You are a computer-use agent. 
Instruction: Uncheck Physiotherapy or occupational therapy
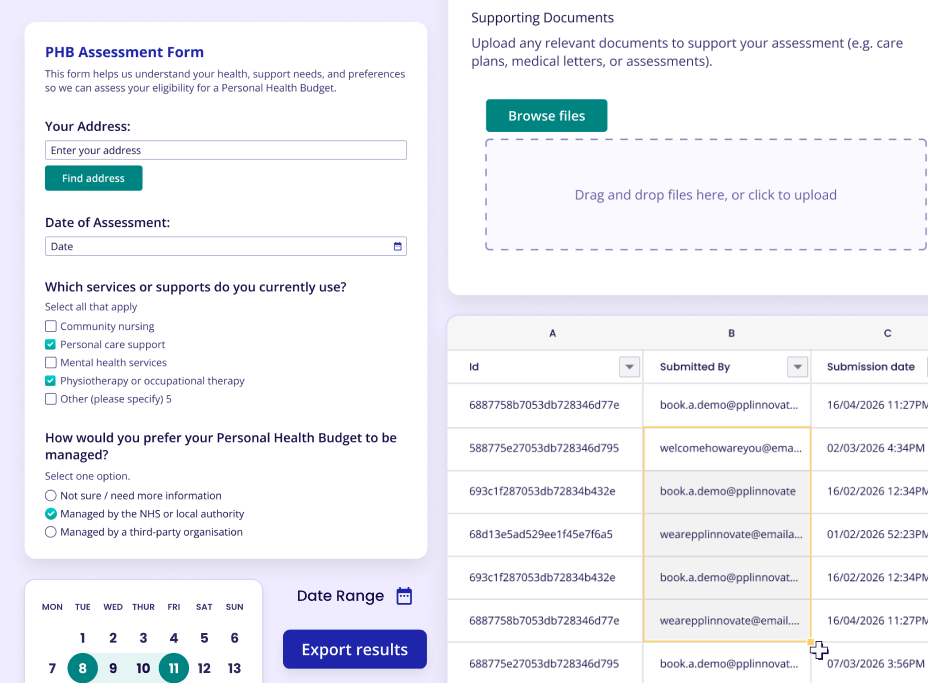pyautogui.click(x=51, y=381)
